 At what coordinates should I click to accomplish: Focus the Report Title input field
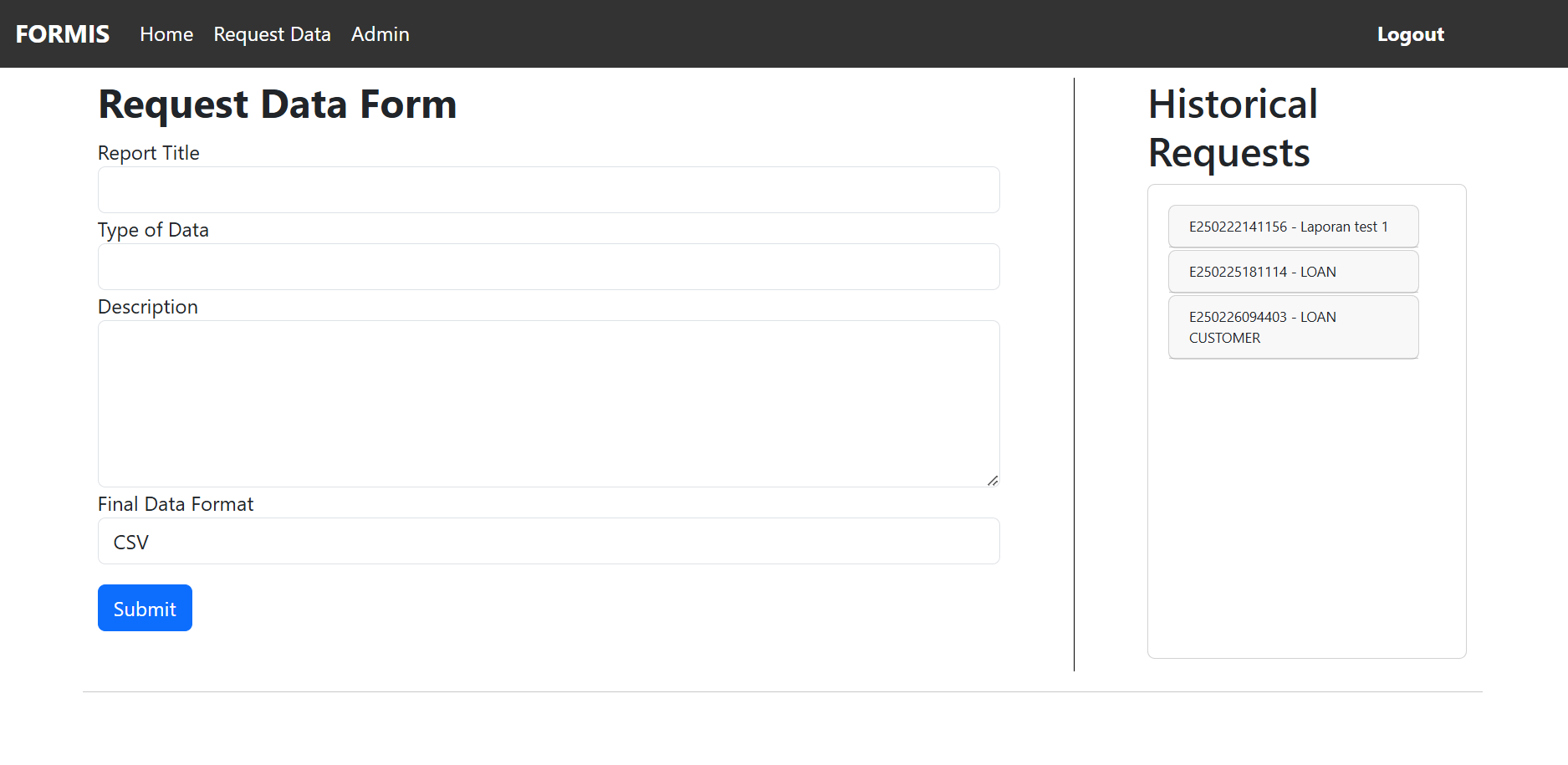point(548,190)
